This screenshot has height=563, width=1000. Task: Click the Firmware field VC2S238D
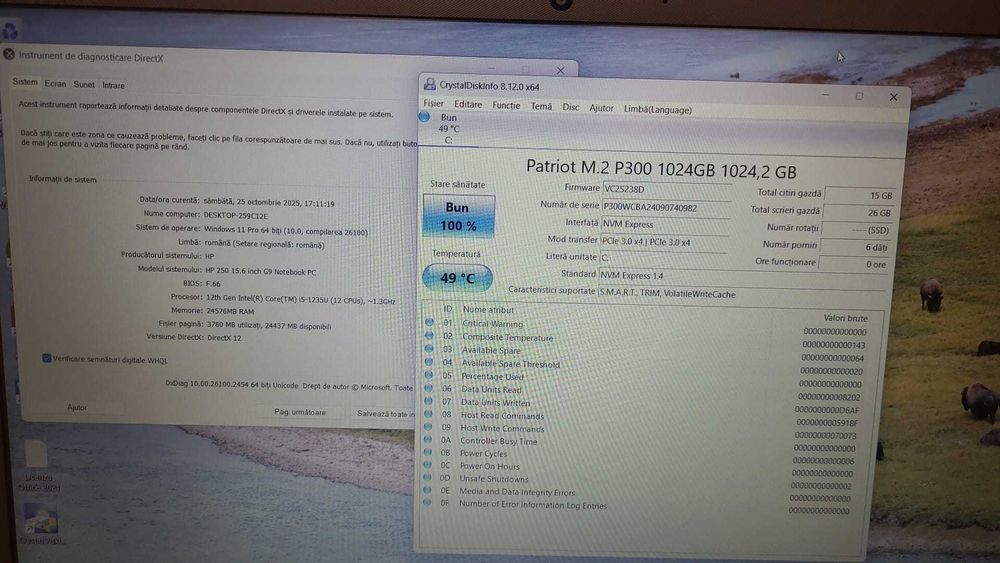666,189
